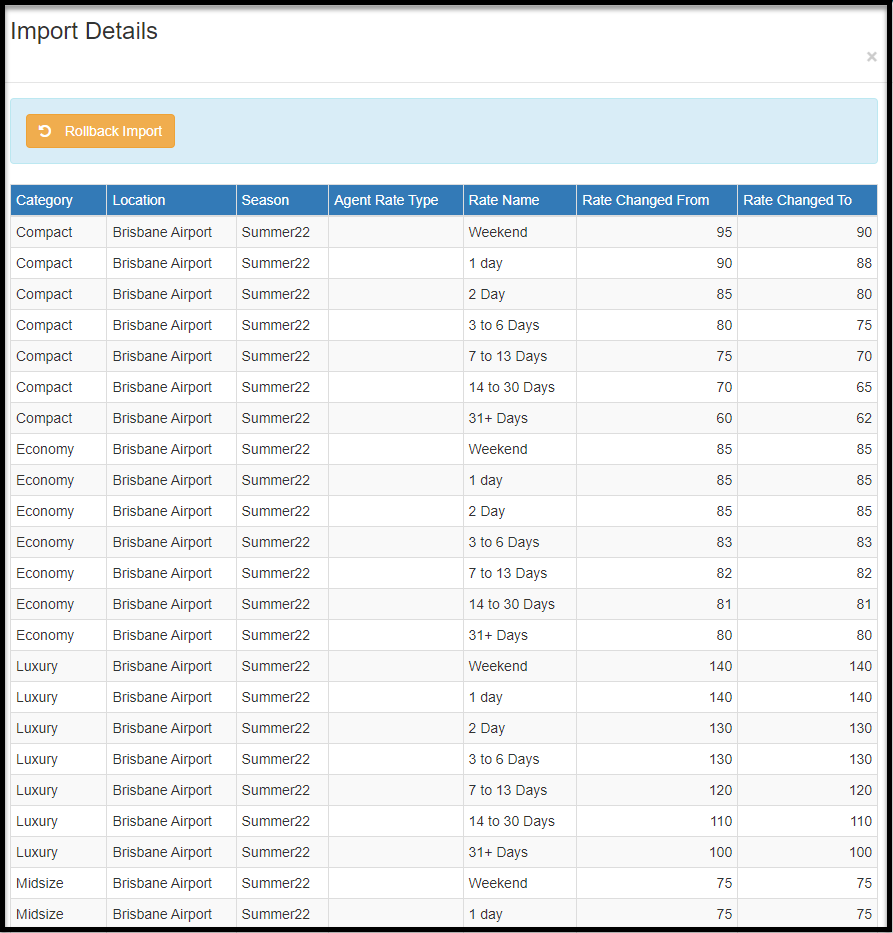Click '1 day' rate name in Luxury row
Image resolution: width=893 pixels, height=933 pixels.
pos(485,697)
